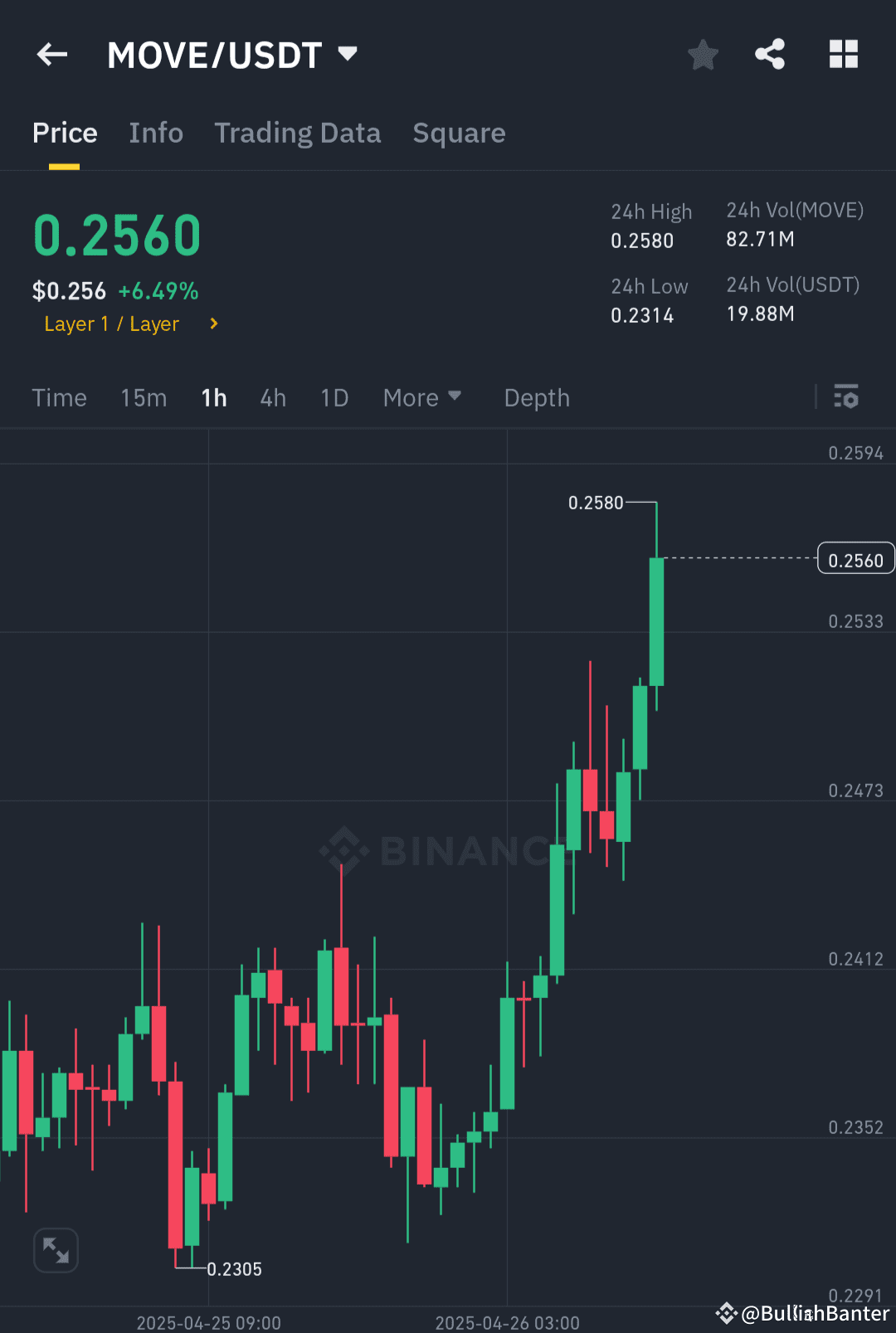Image resolution: width=896 pixels, height=1333 pixels.
Task: Tap the back arrow to exit the chart
Action: point(51,54)
